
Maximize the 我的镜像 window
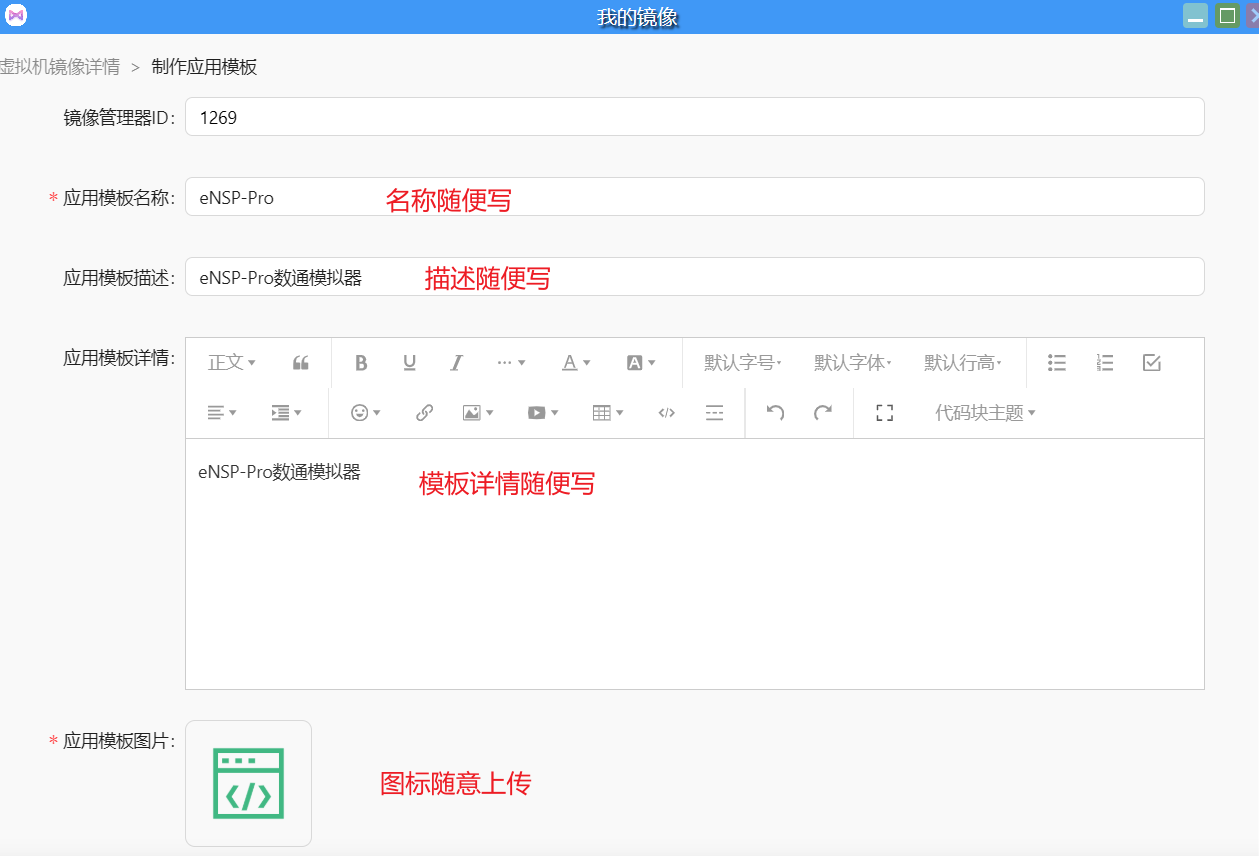point(1228,16)
